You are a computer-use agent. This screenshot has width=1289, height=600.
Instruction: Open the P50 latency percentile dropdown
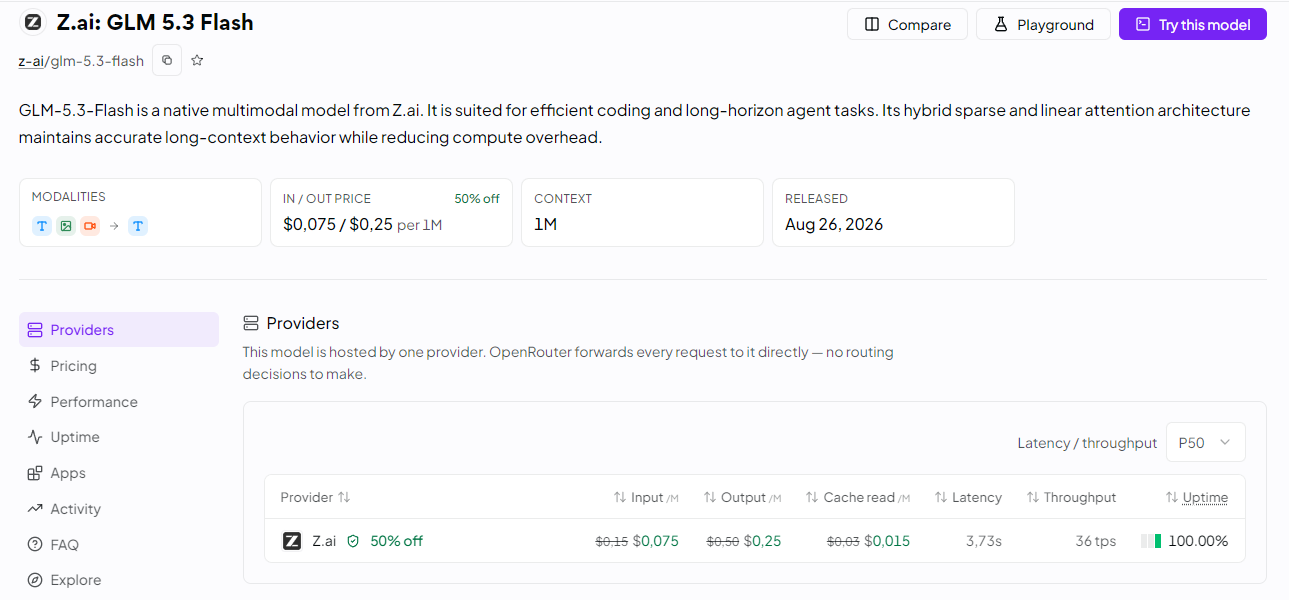tap(1205, 442)
